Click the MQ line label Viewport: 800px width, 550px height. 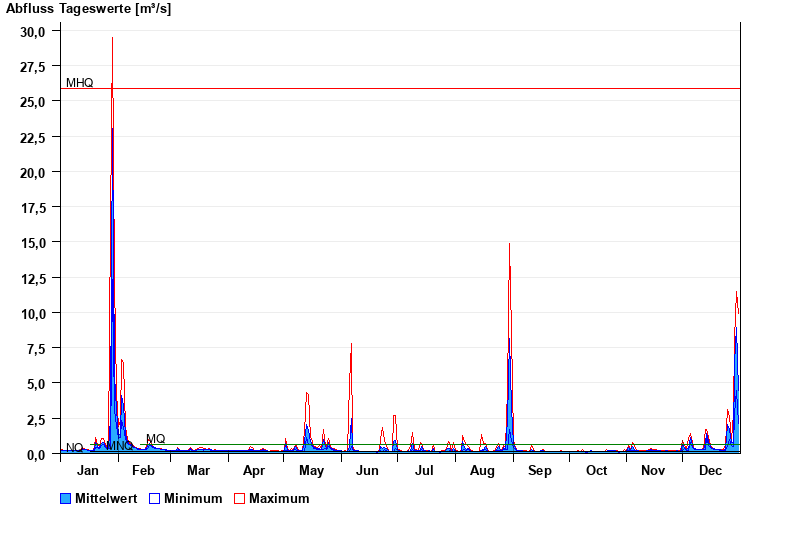pos(156,439)
